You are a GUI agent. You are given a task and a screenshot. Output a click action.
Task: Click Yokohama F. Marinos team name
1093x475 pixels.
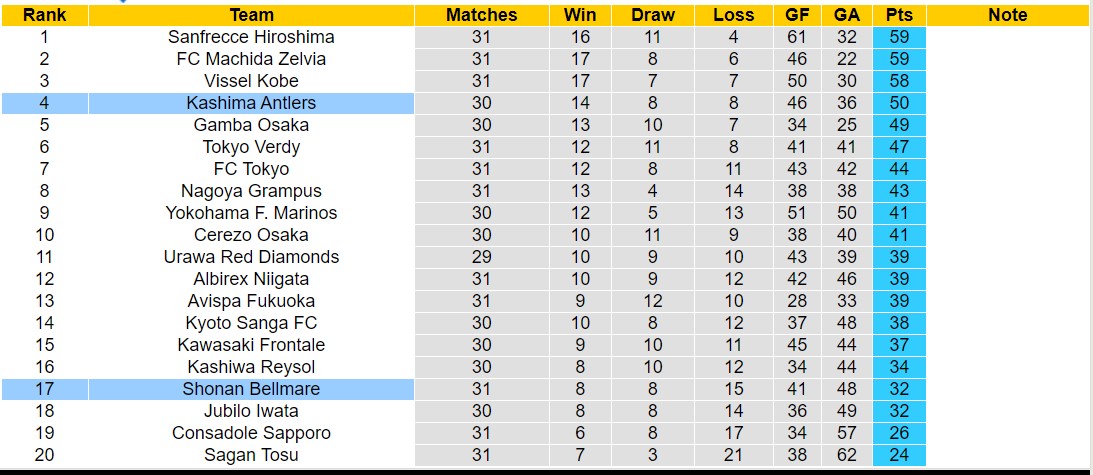coord(251,213)
